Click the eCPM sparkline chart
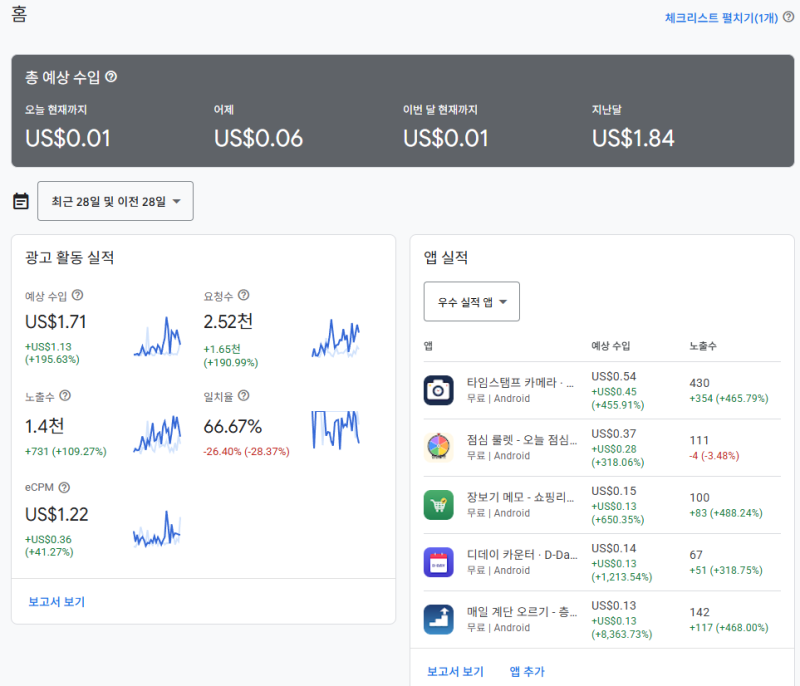 (x=157, y=529)
